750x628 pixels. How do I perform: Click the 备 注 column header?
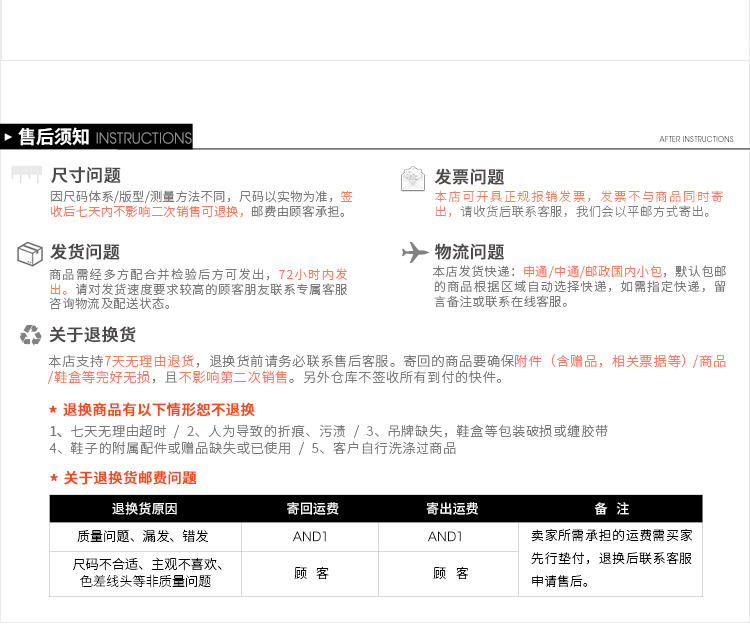click(612, 508)
